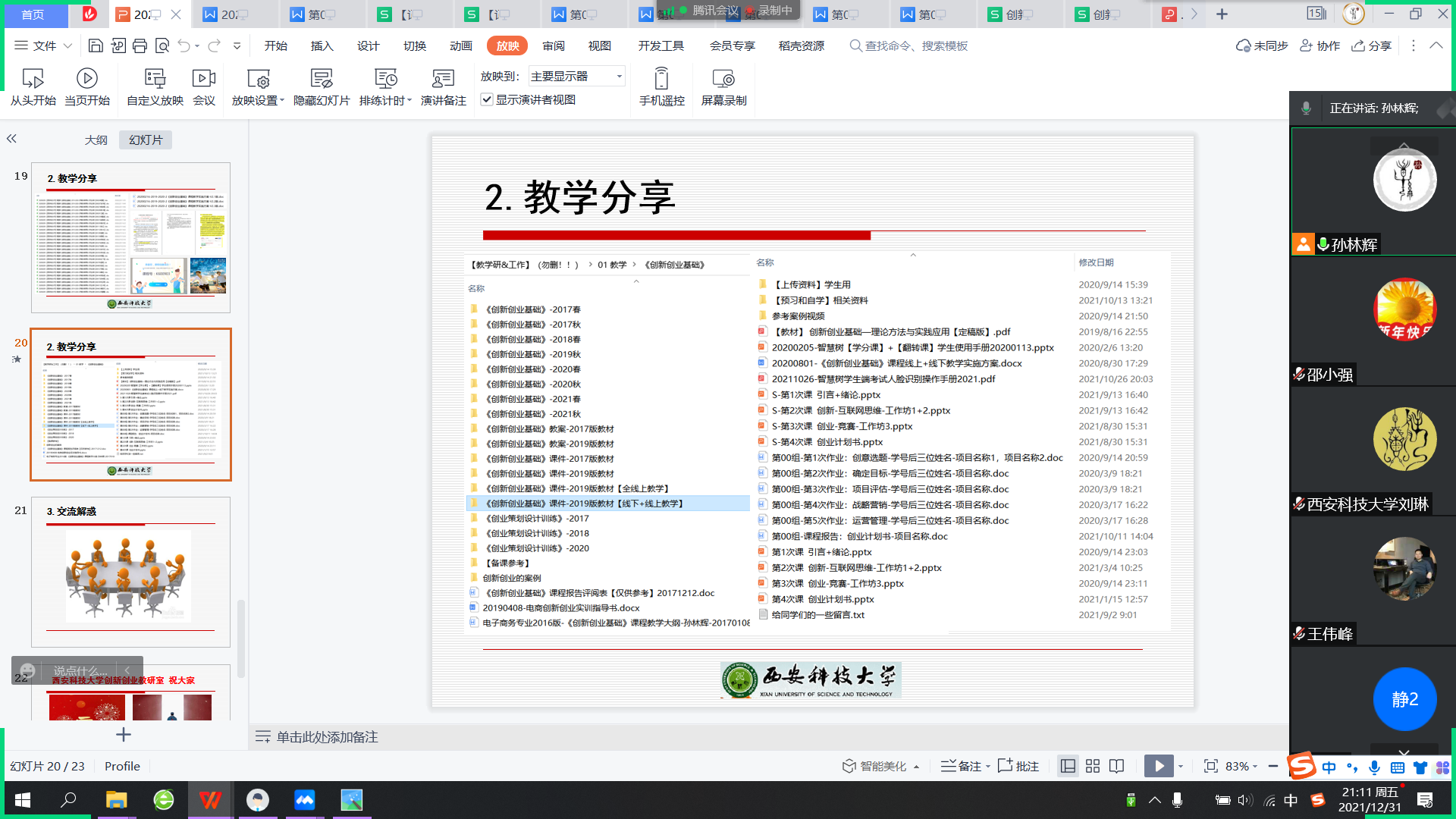
Task: Switch to slide sorter grid view
Action: pos(1093,766)
